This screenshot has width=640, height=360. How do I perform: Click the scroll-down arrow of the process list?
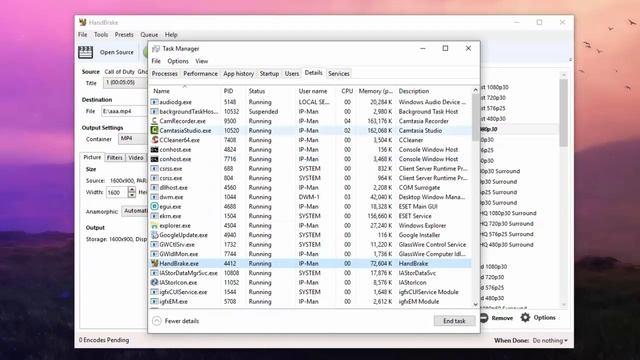pyautogui.click(x=476, y=304)
